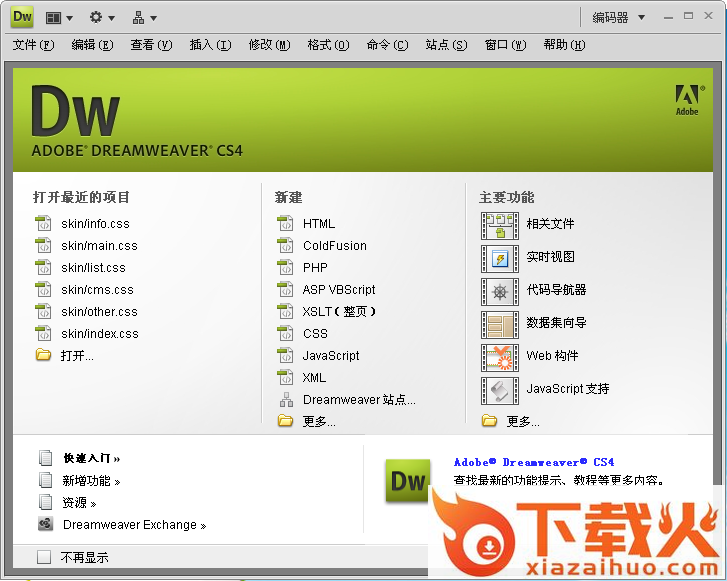The height and width of the screenshot is (581, 727).
Task: Open the 站点(S) menu
Action: [x=446, y=45]
